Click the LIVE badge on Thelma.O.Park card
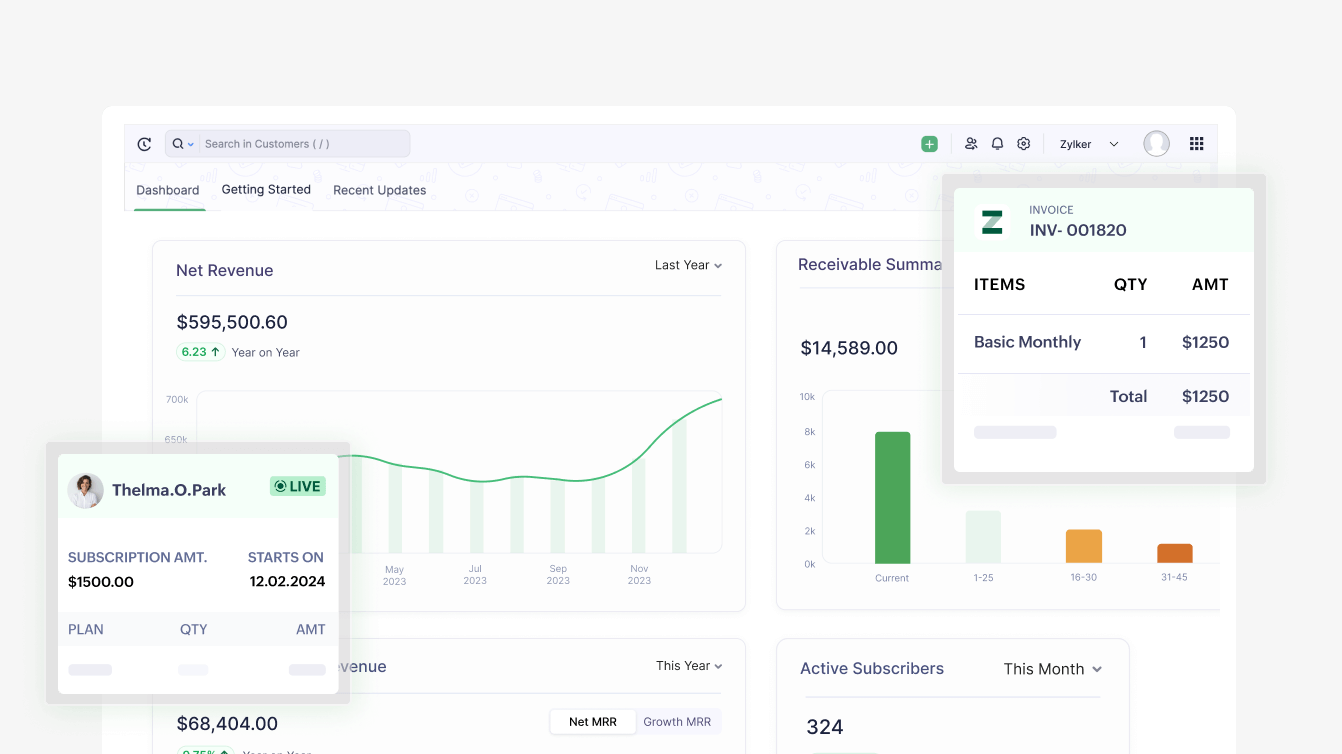The height and width of the screenshot is (754, 1342). 297,486
